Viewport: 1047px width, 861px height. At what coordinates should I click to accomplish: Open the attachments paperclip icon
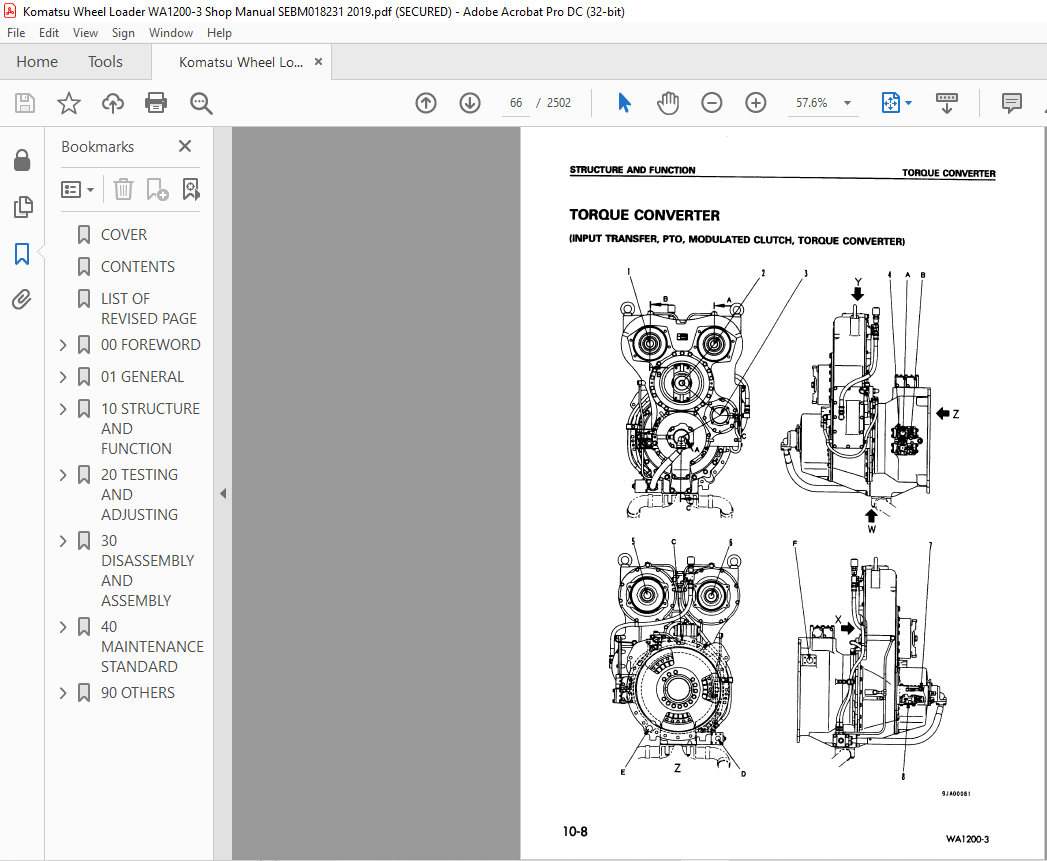tap(22, 299)
